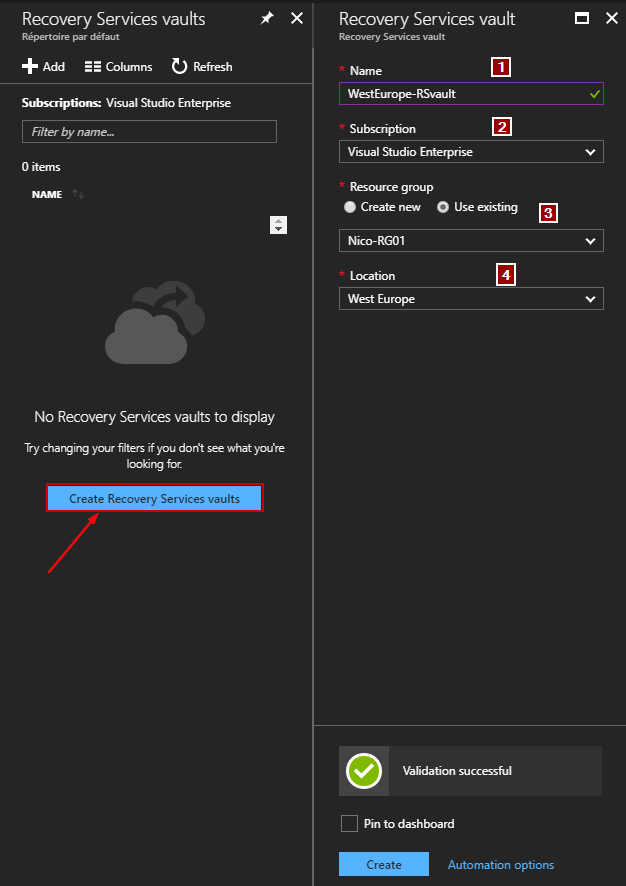626x886 pixels.
Task: Click the Add plus icon
Action: coord(29,67)
